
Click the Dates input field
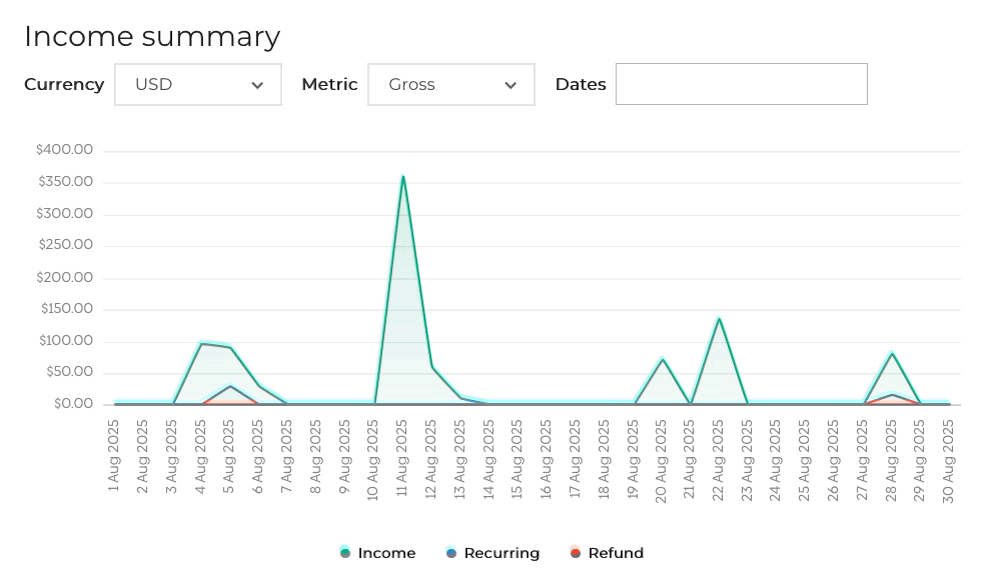point(741,84)
